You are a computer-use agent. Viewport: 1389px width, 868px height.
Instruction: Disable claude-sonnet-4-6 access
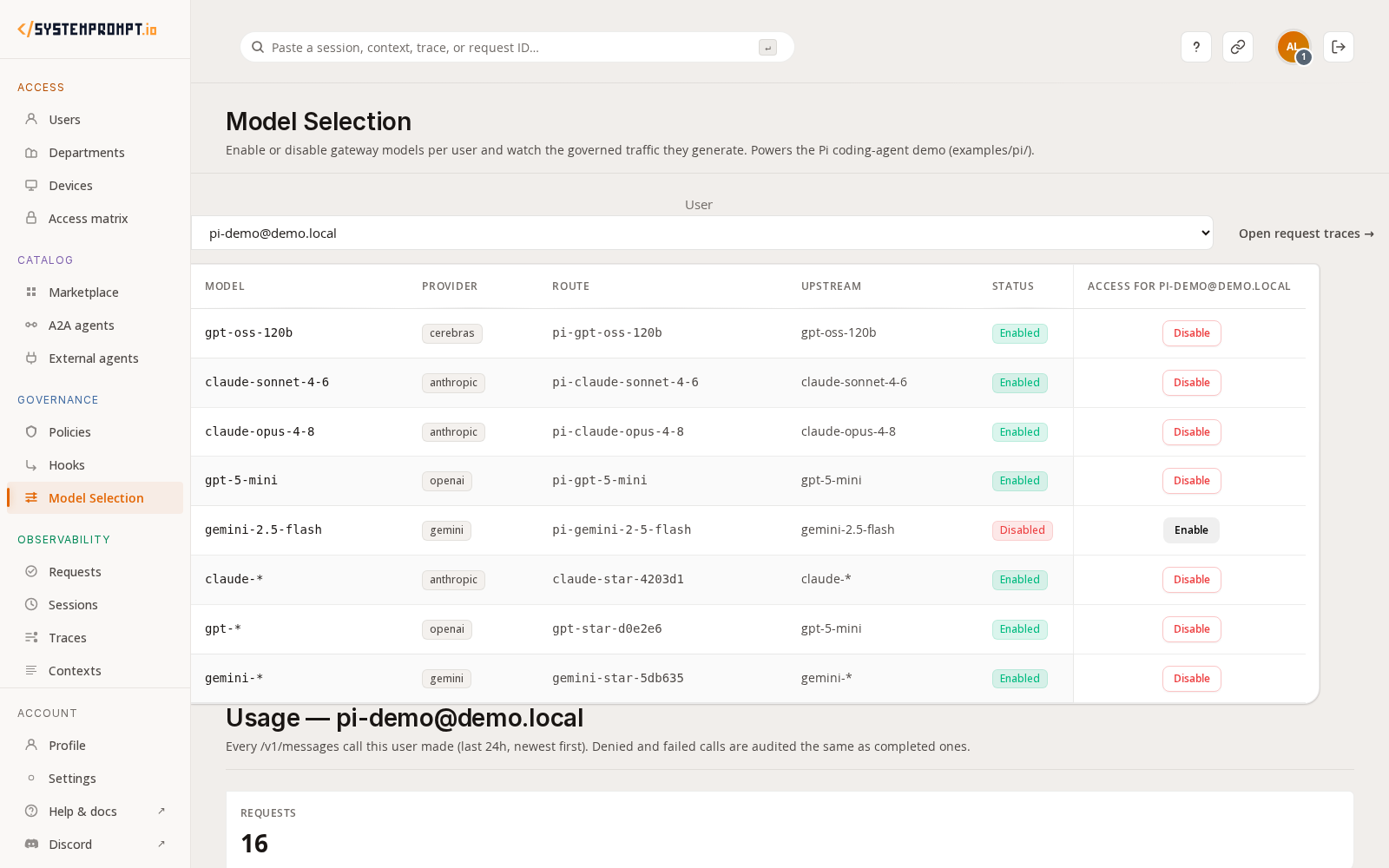click(1191, 383)
